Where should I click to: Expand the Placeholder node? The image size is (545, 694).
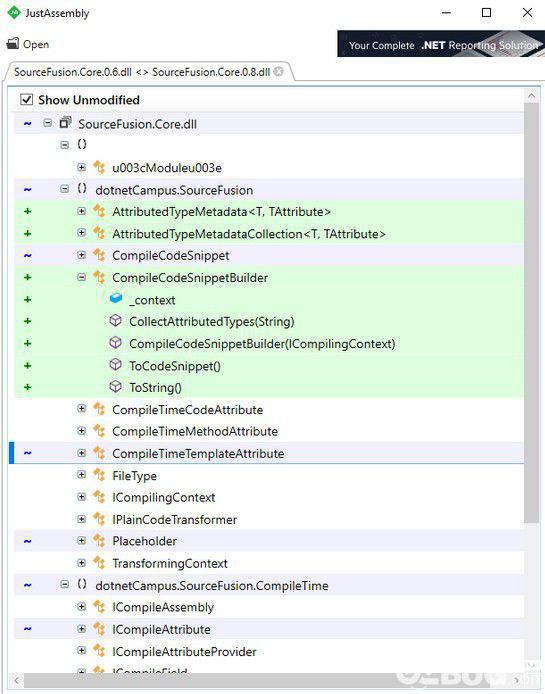(81, 540)
